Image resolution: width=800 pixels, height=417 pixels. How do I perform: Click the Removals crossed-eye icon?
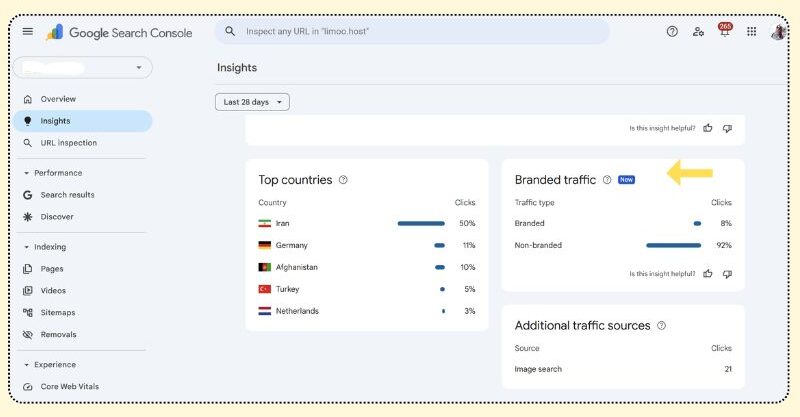[28, 335]
